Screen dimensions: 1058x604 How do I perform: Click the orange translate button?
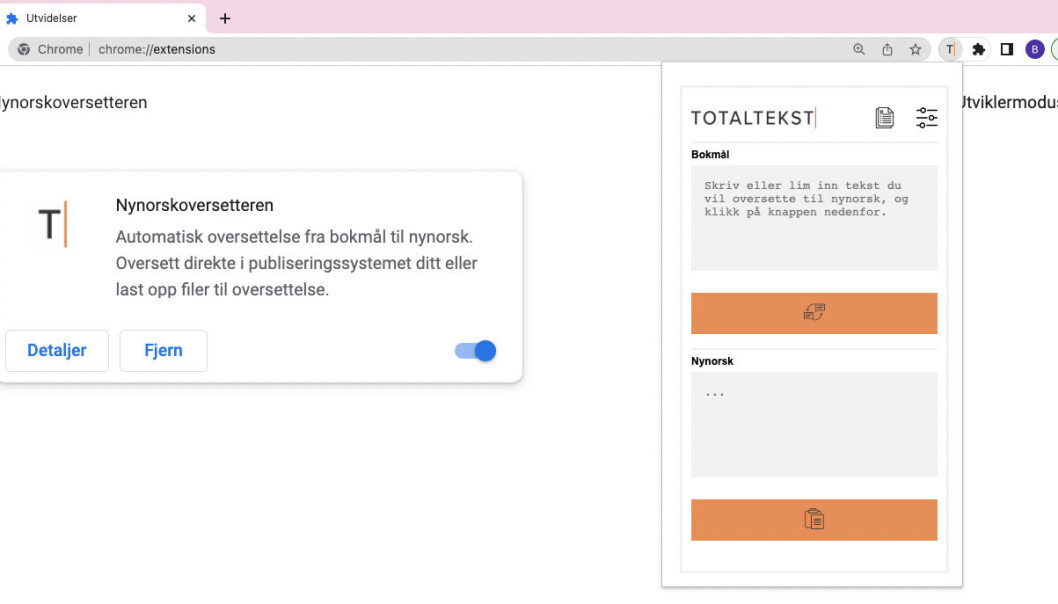[x=814, y=313]
